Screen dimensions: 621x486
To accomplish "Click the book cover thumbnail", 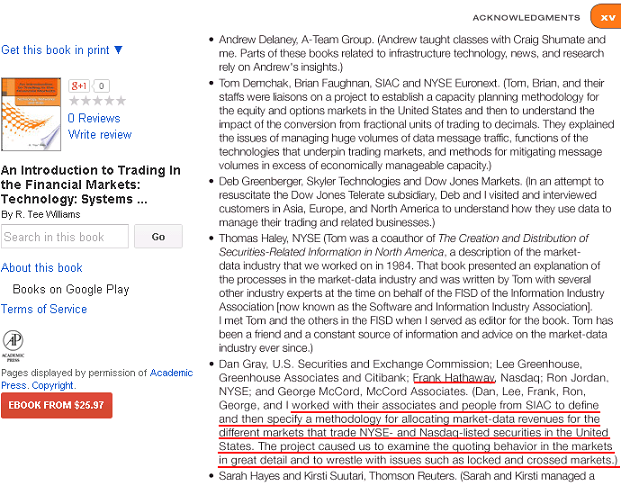I will [31, 114].
